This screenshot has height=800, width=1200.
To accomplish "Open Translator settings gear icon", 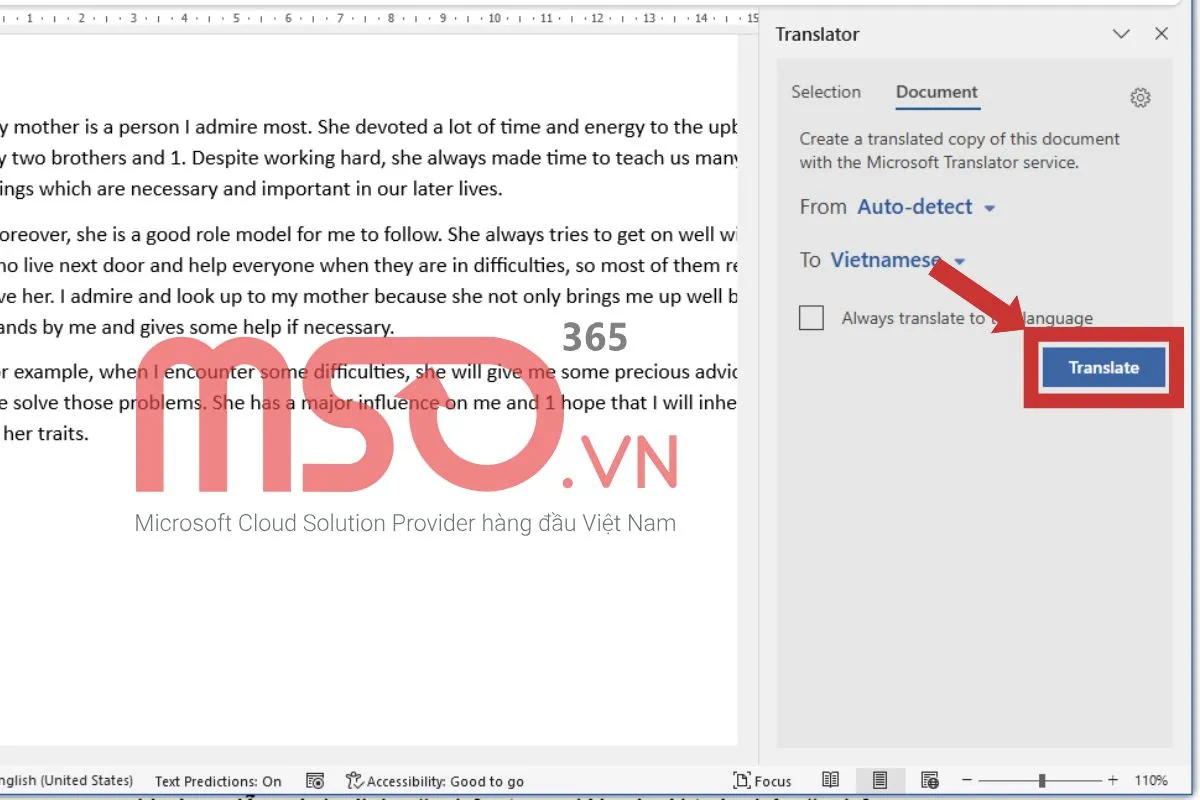I will (x=1140, y=97).
